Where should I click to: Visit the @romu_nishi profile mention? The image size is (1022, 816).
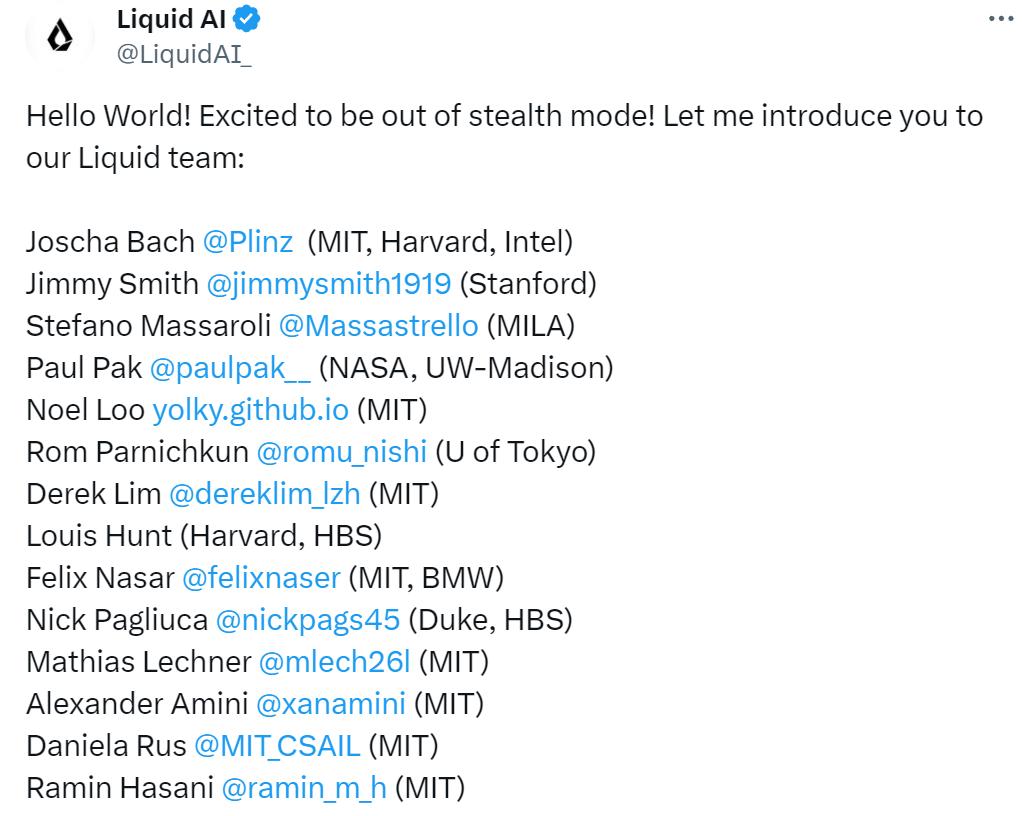(342, 452)
